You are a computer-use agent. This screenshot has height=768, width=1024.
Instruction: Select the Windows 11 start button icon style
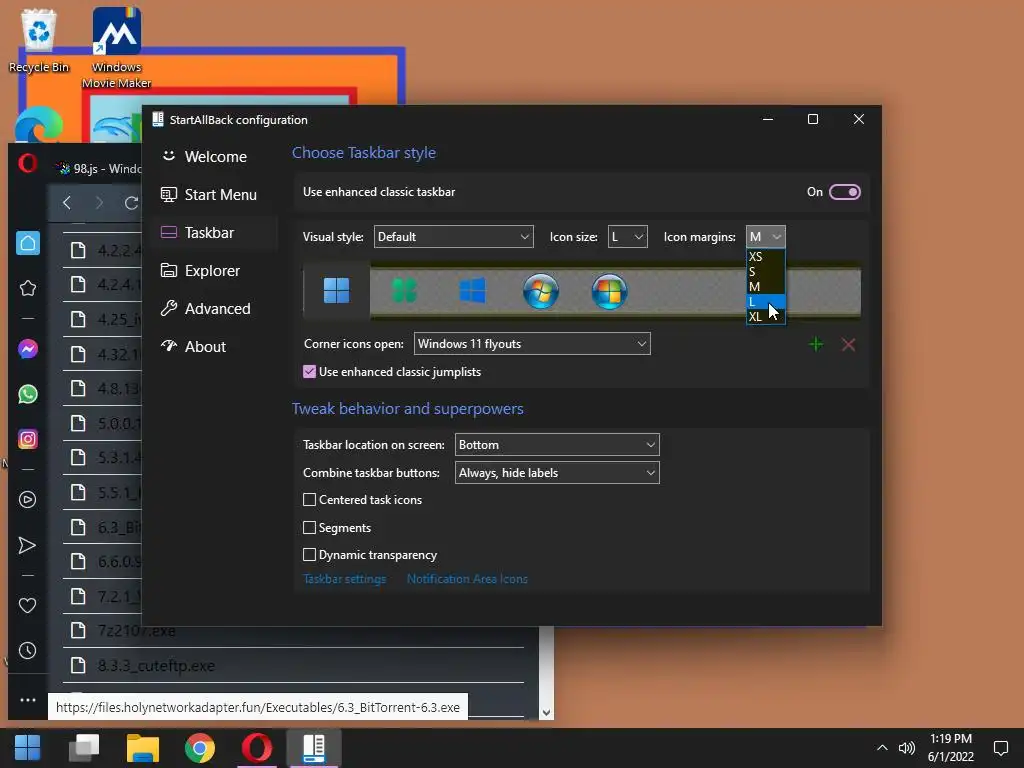click(336, 291)
